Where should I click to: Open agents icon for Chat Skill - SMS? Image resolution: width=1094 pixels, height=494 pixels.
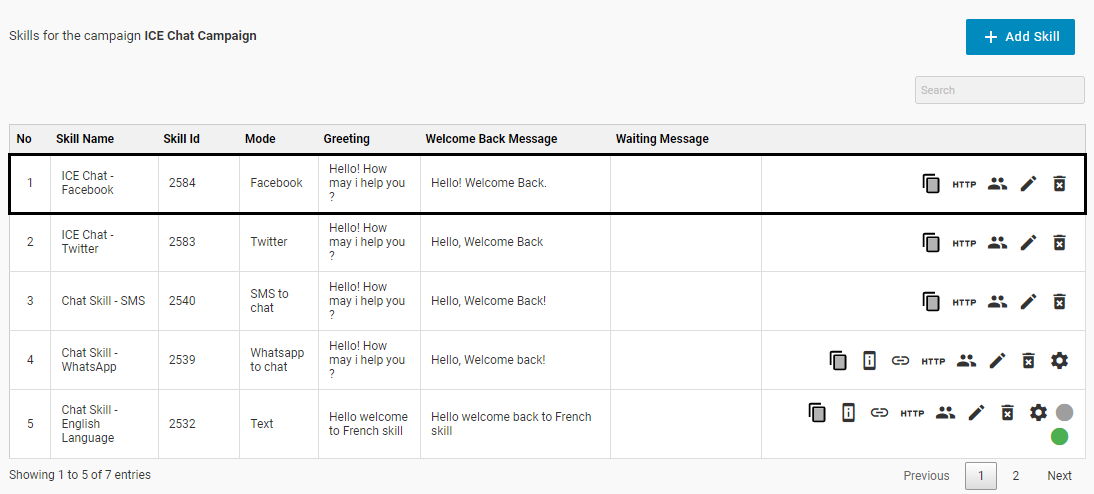tap(997, 301)
